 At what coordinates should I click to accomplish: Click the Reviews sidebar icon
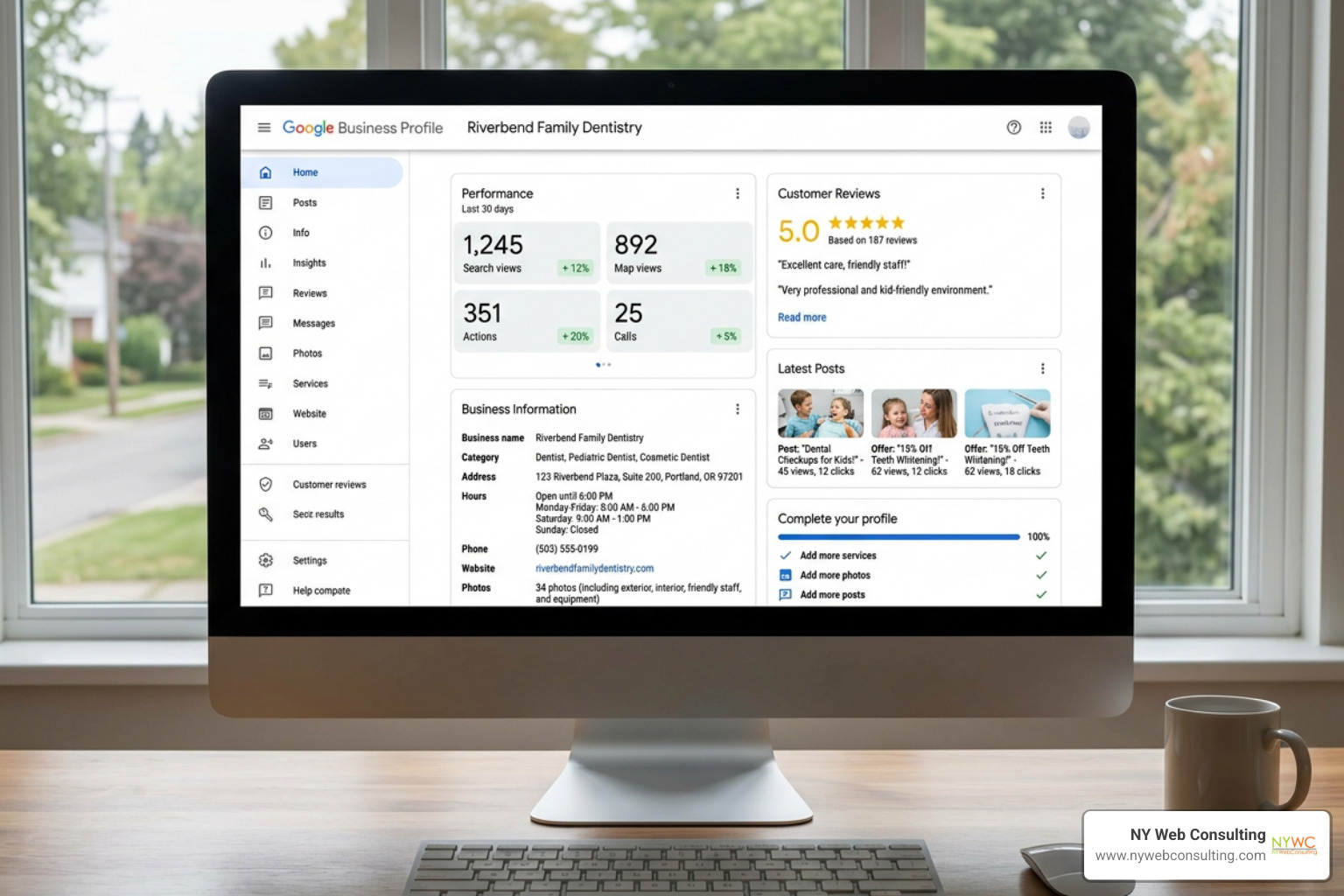pos(265,293)
